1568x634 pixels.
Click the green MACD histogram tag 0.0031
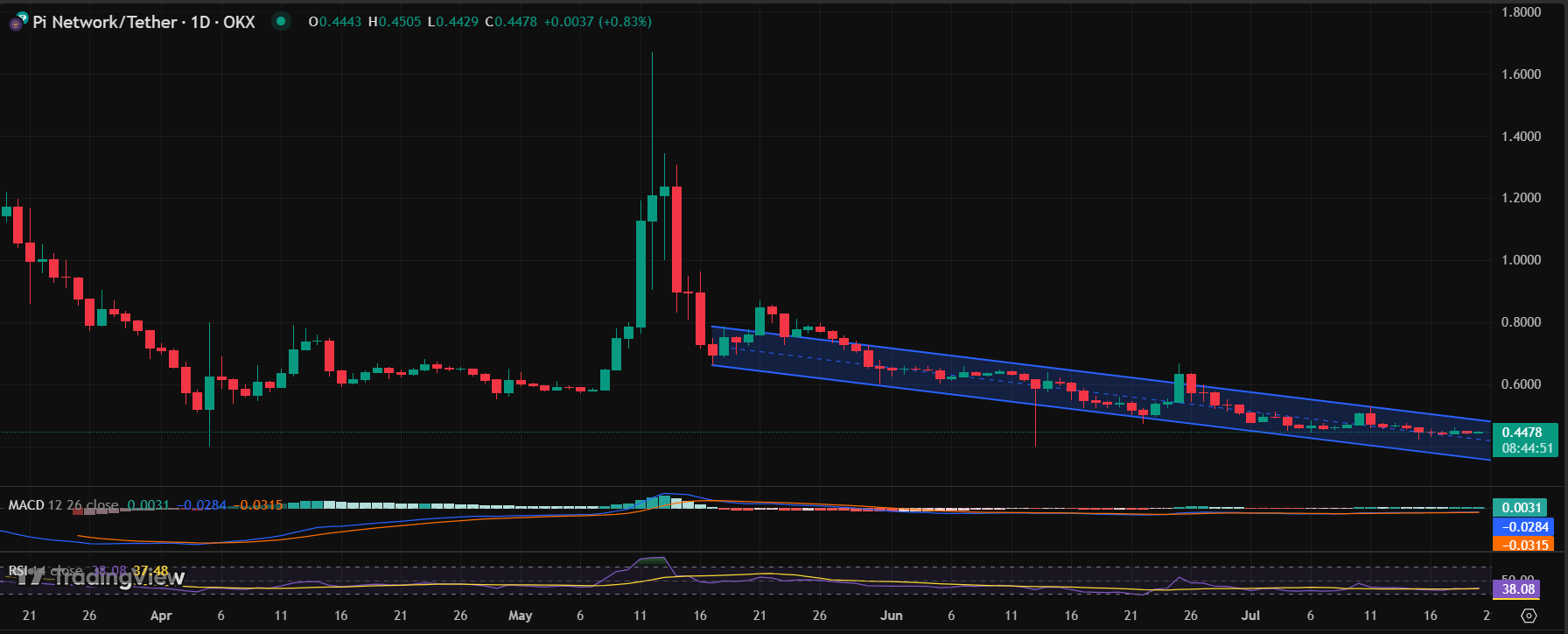pyautogui.click(x=1522, y=508)
